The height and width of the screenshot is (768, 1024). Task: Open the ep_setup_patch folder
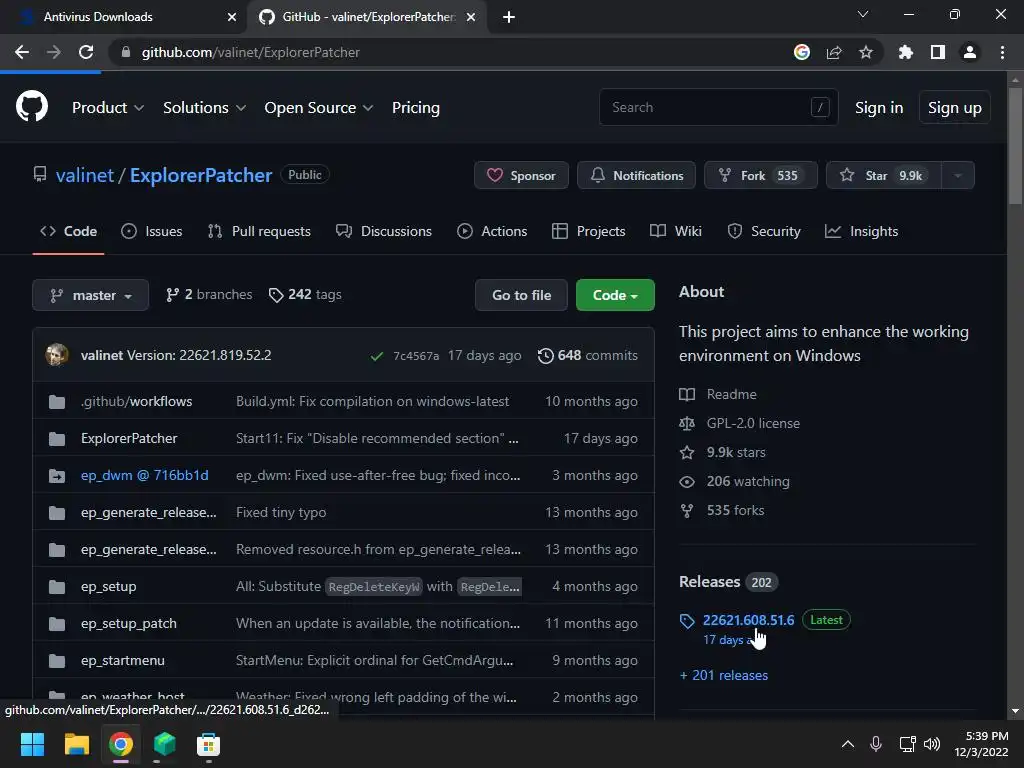129,623
